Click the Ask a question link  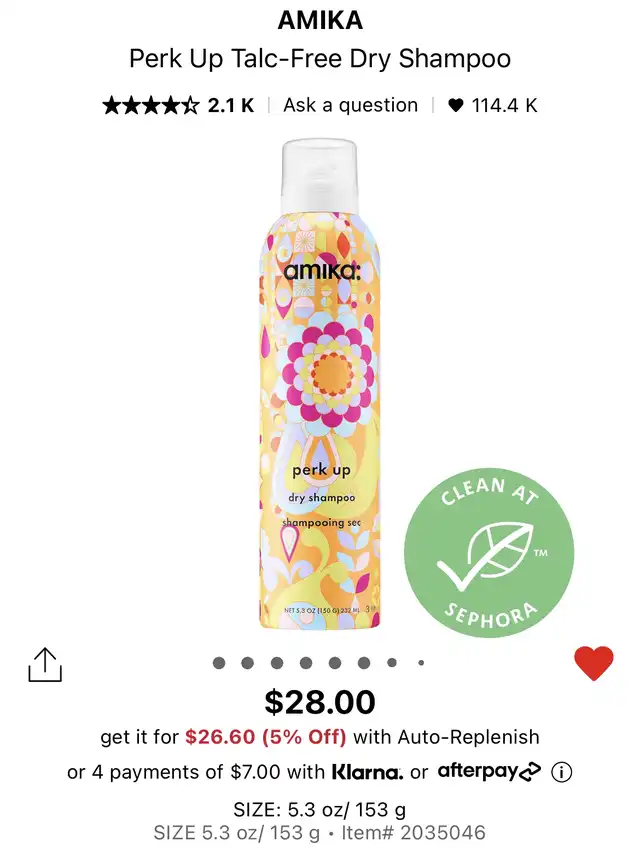click(x=350, y=105)
